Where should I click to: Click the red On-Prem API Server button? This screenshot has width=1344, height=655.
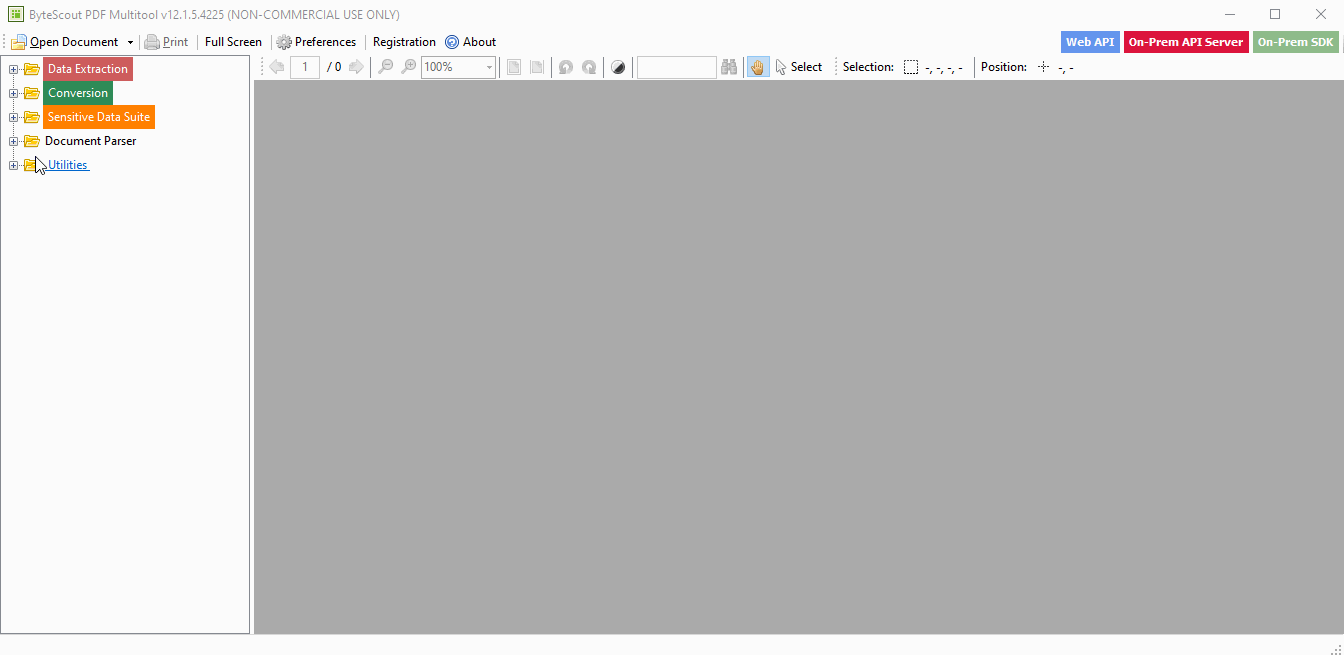(x=1186, y=42)
